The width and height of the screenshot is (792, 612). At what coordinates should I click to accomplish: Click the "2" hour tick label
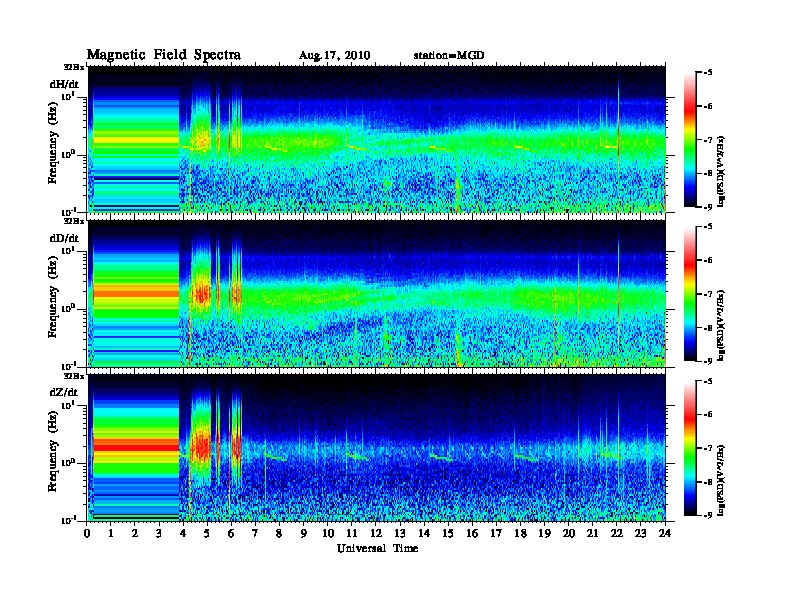135,534
